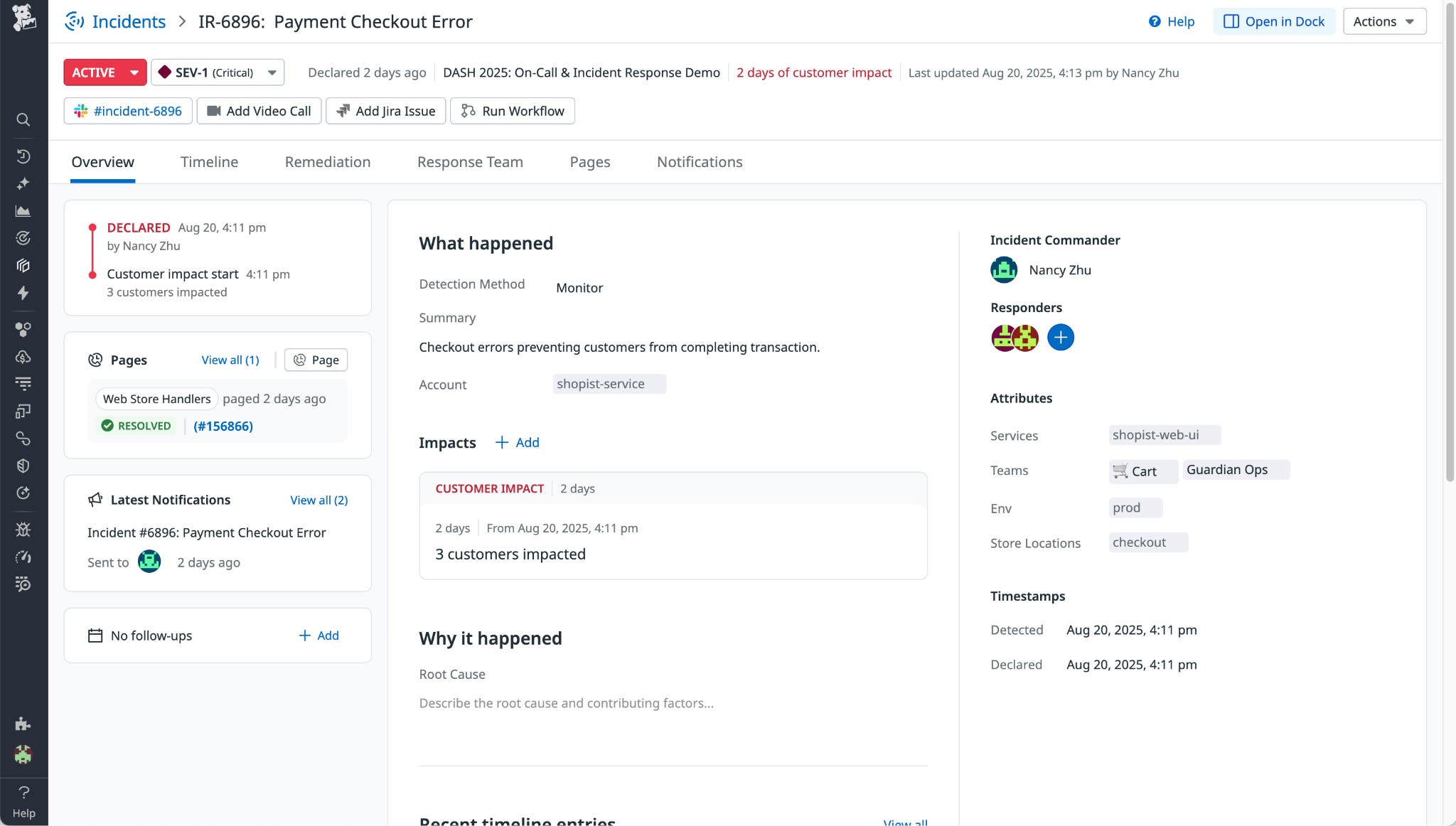Add a responder using the plus circle
Image resolution: width=1456 pixels, height=826 pixels.
click(x=1060, y=337)
